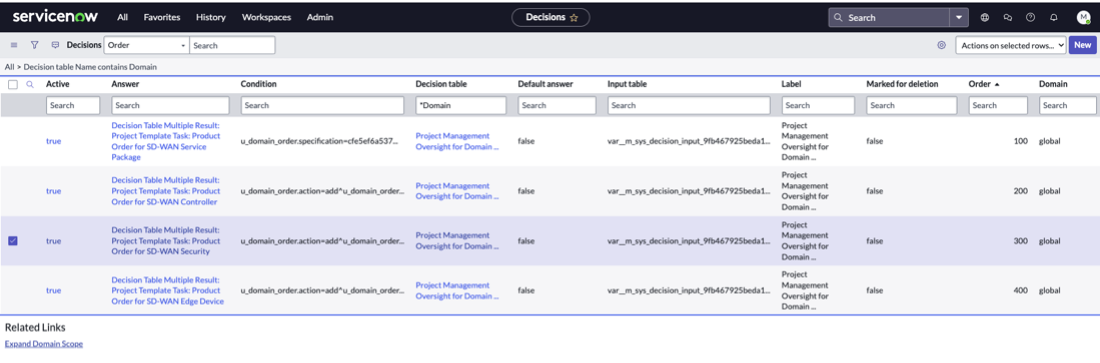Open Decision table link in order 400 row
The width and height of the screenshot is (1100, 363).
pyautogui.click(x=457, y=291)
